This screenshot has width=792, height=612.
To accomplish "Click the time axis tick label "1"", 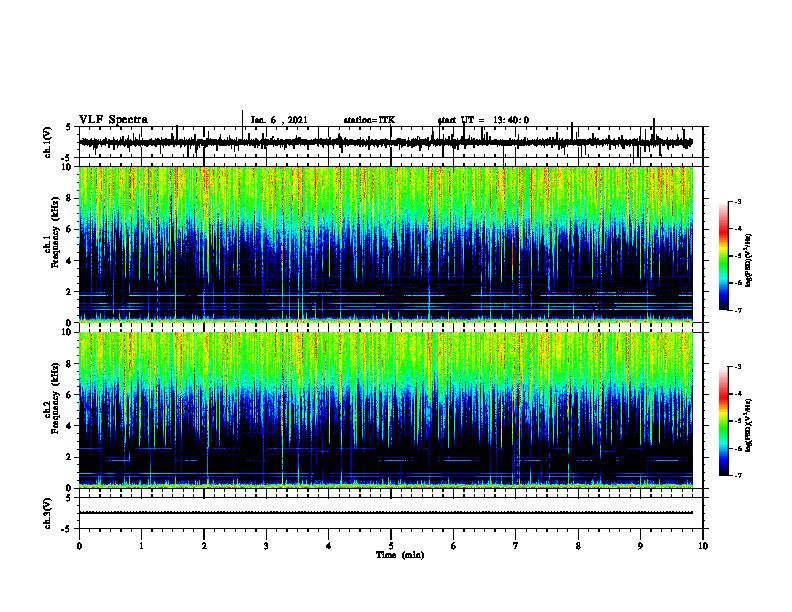I will 141,546.
